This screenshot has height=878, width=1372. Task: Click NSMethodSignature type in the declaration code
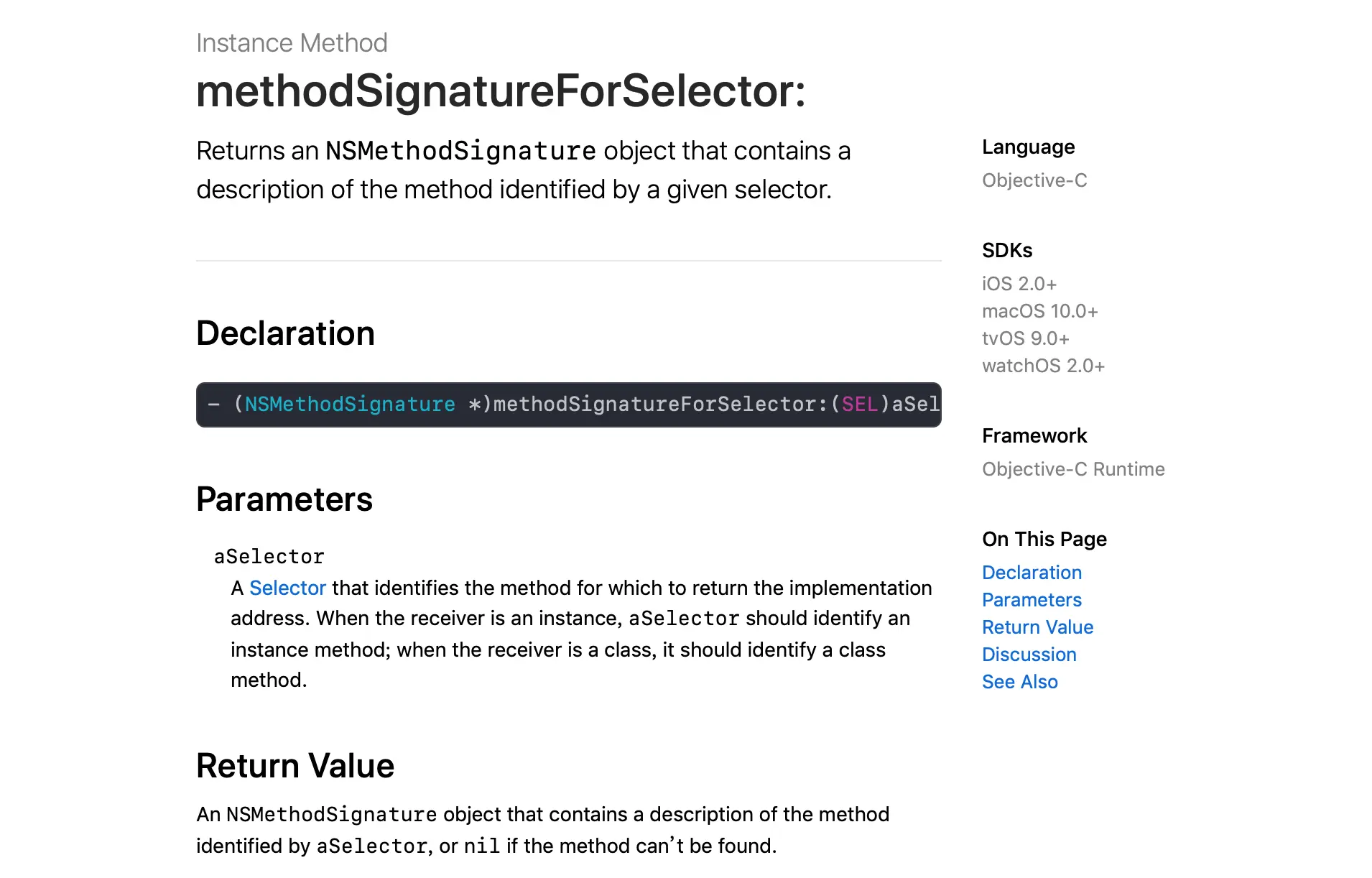click(350, 405)
